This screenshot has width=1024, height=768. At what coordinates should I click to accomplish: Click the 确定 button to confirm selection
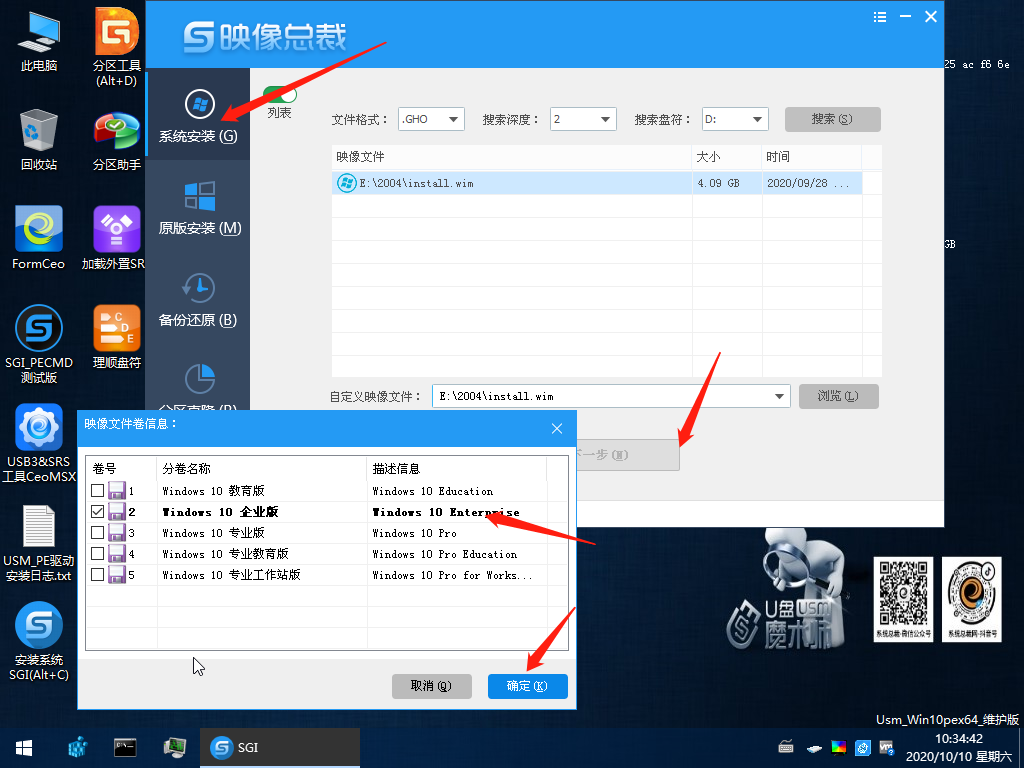tap(527, 686)
